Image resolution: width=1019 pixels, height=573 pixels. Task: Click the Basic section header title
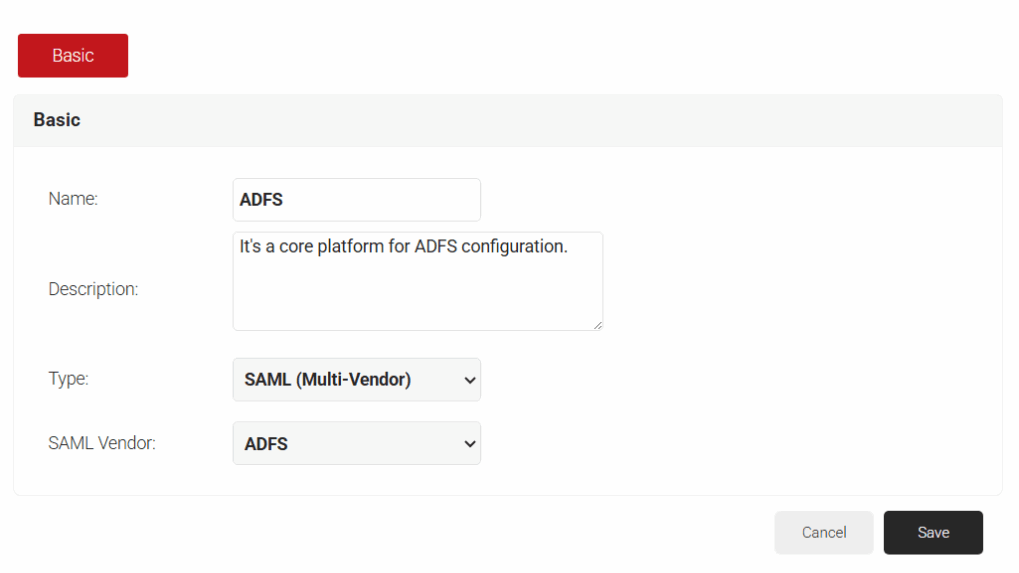(57, 120)
